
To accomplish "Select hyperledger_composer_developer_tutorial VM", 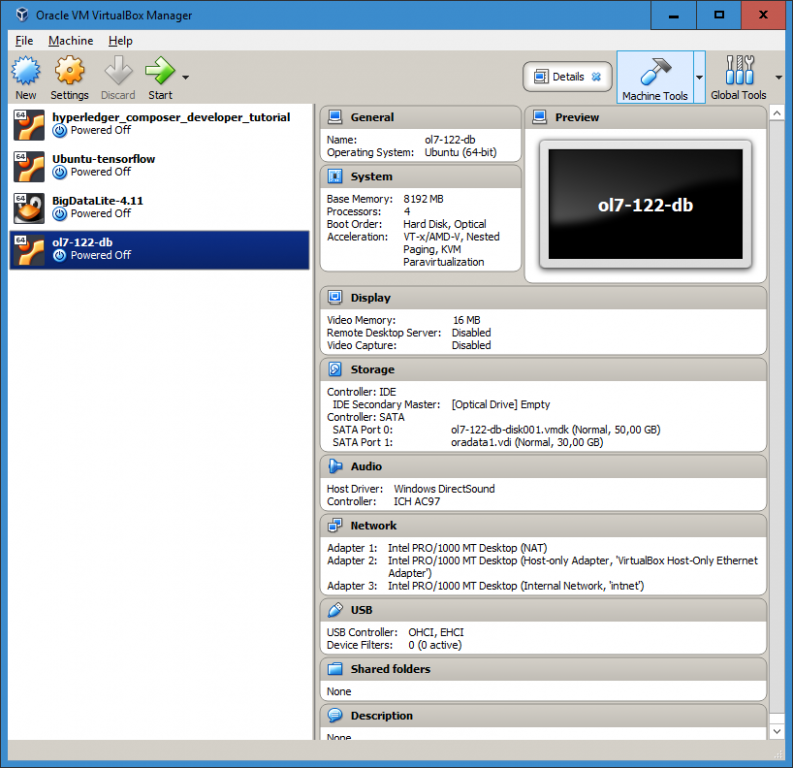I will [159, 125].
